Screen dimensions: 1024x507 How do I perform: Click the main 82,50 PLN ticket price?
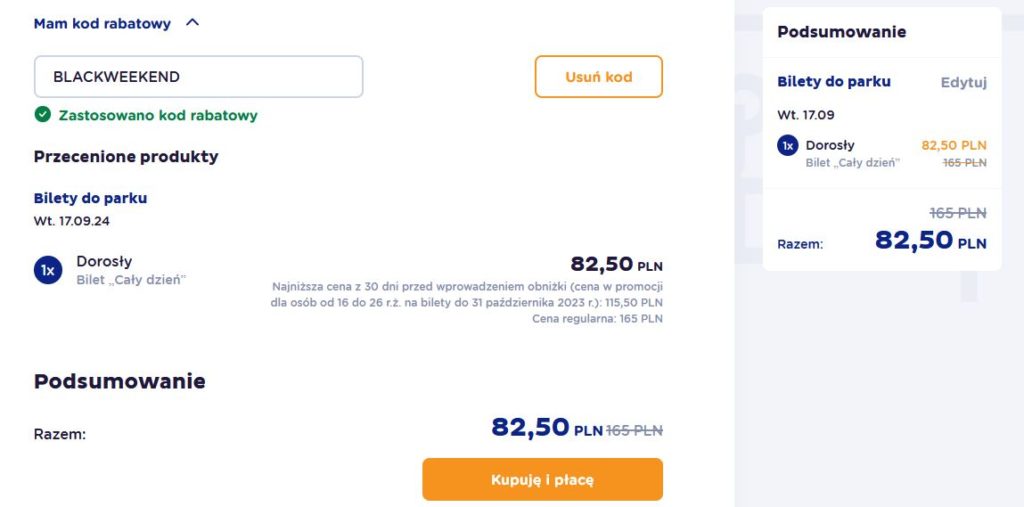616,264
